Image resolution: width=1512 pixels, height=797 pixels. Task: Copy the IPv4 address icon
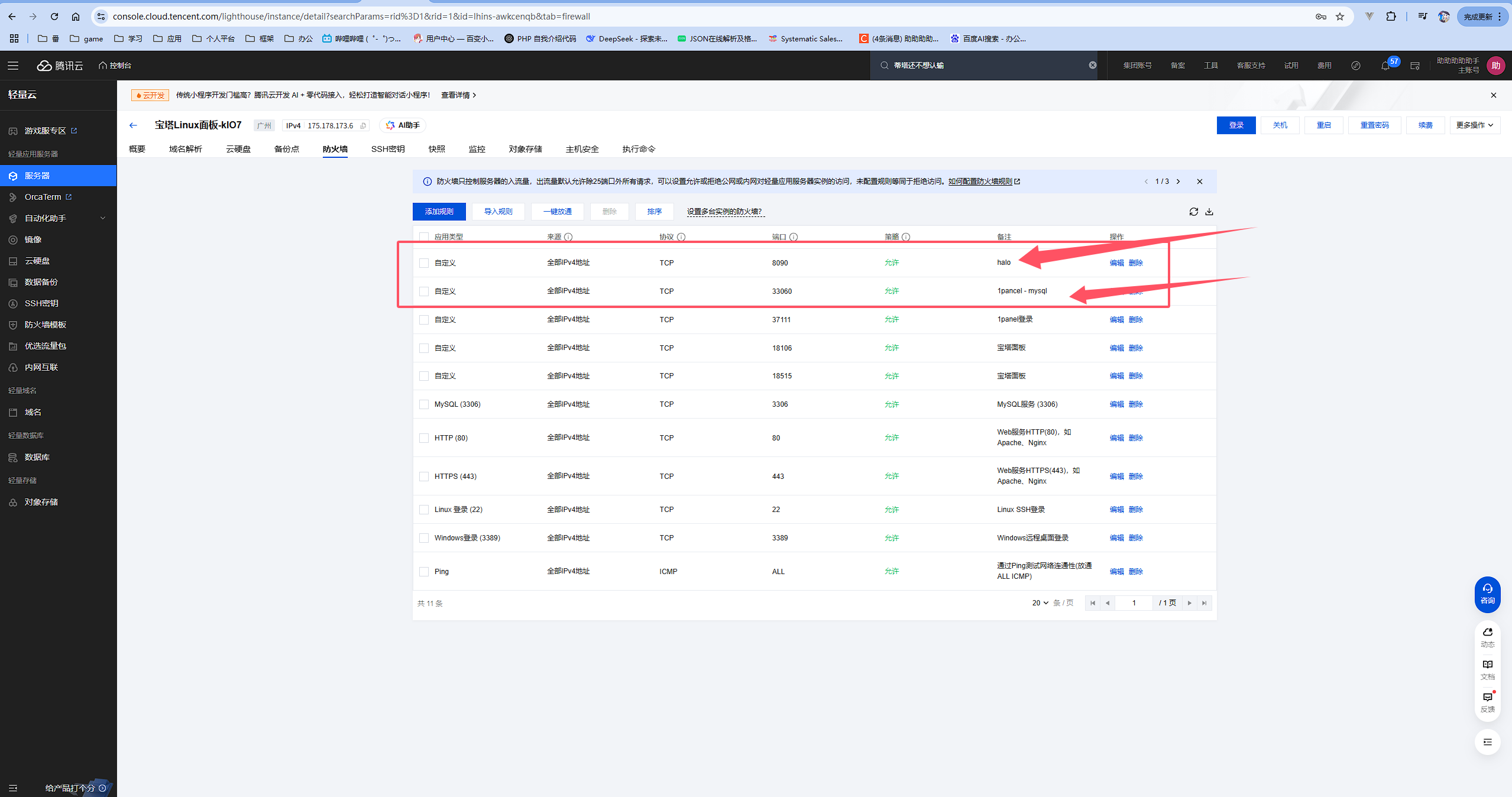pyautogui.click(x=363, y=125)
